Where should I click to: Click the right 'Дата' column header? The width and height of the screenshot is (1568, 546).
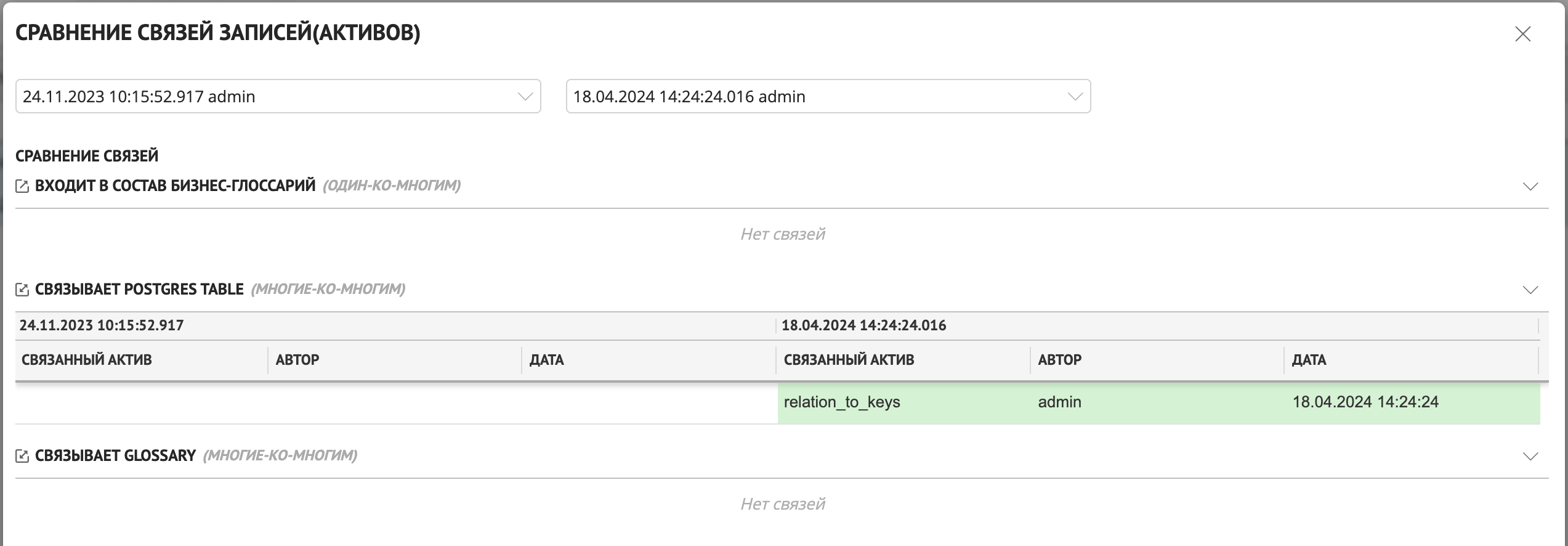[1309, 360]
